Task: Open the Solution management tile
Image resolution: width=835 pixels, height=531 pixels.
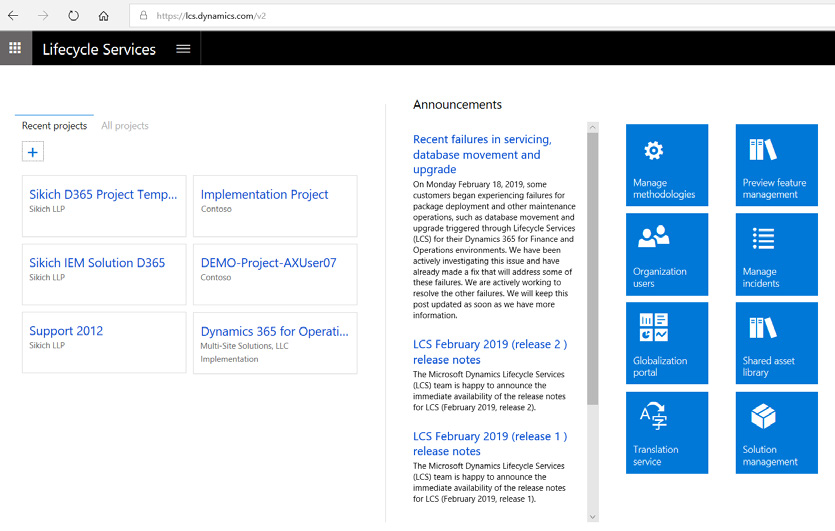Action: (x=776, y=432)
